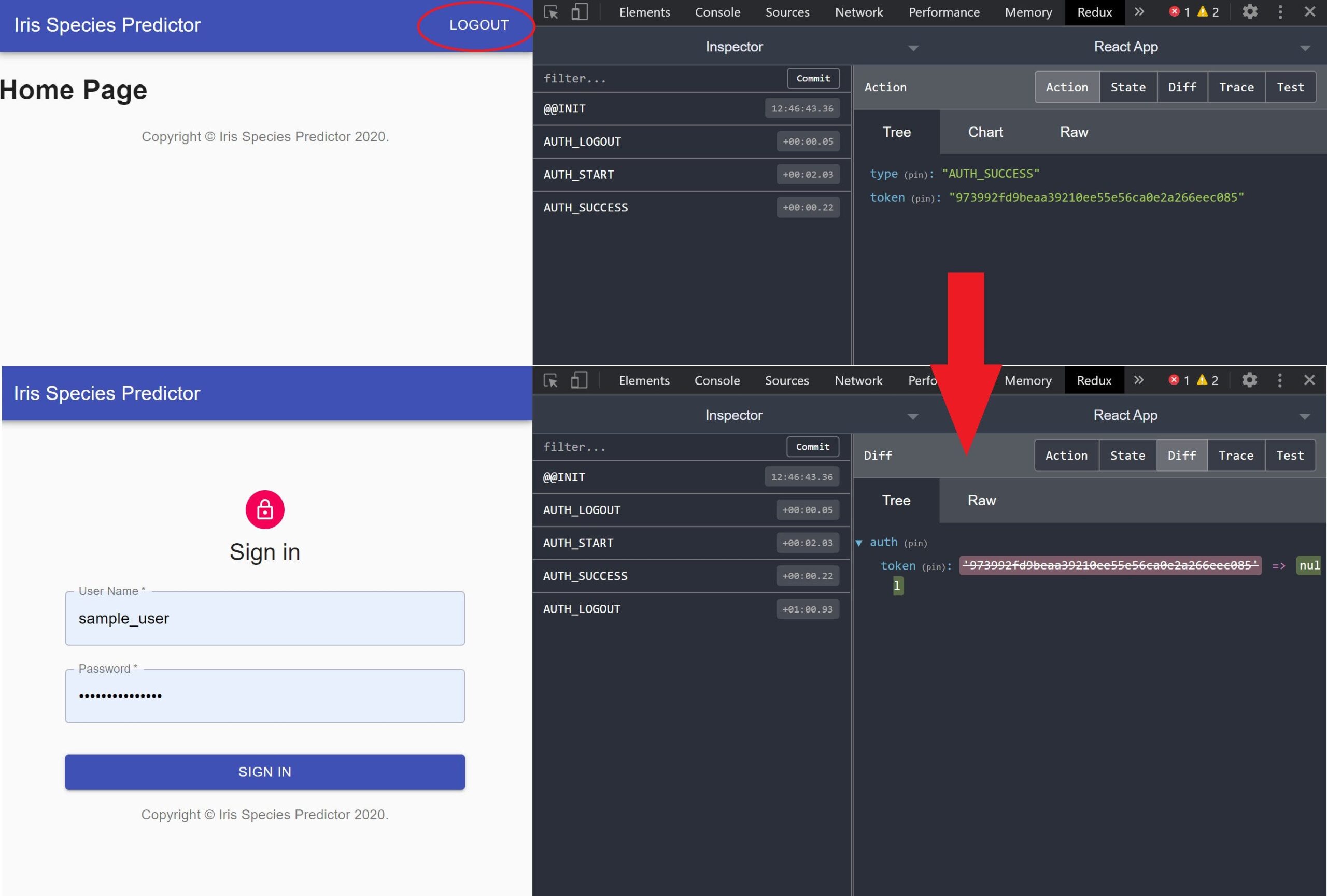
Task: Open DevTools settings gear in top panel
Action: pos(1249,12)
